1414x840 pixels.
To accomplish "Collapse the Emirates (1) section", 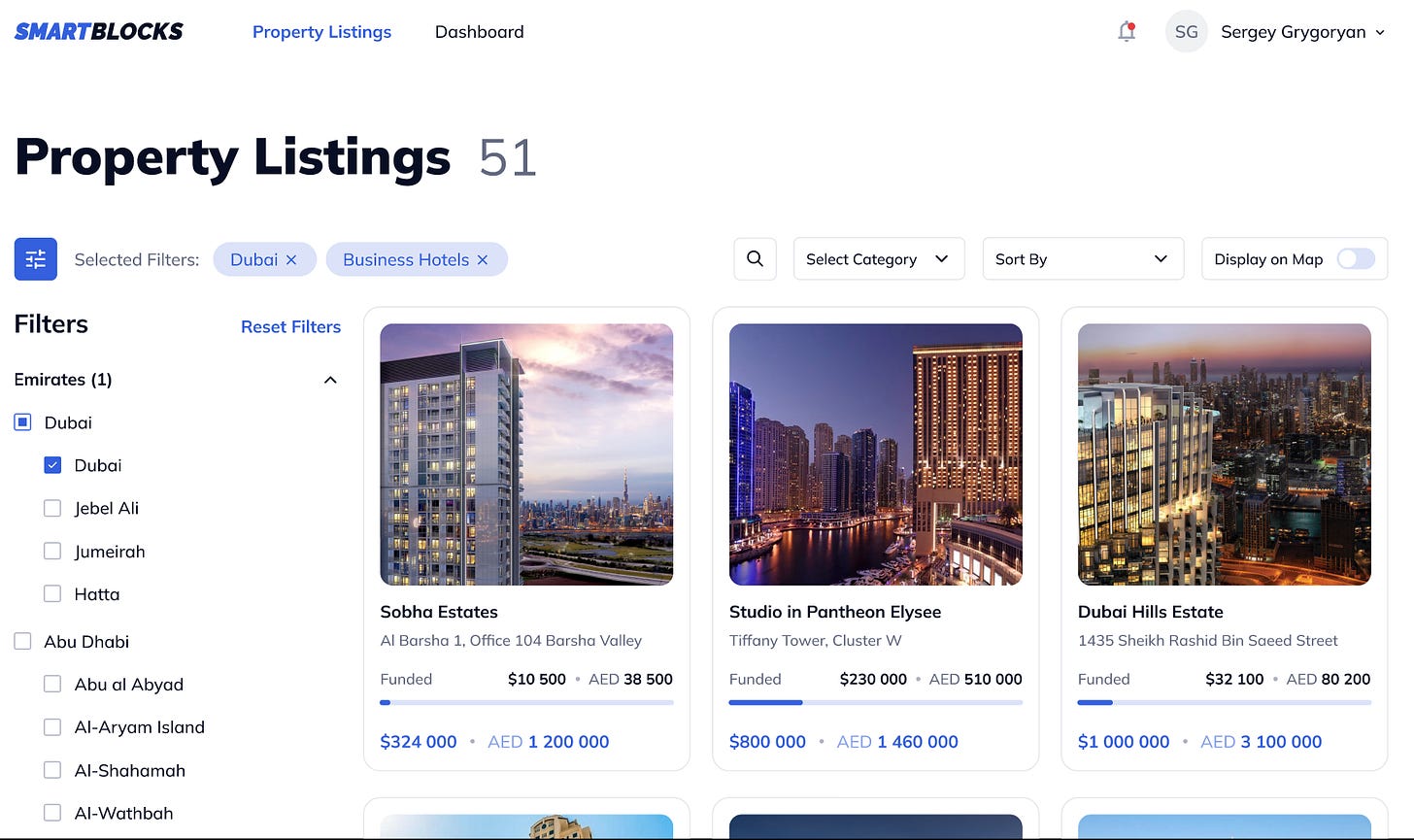I will coord(330,380).
